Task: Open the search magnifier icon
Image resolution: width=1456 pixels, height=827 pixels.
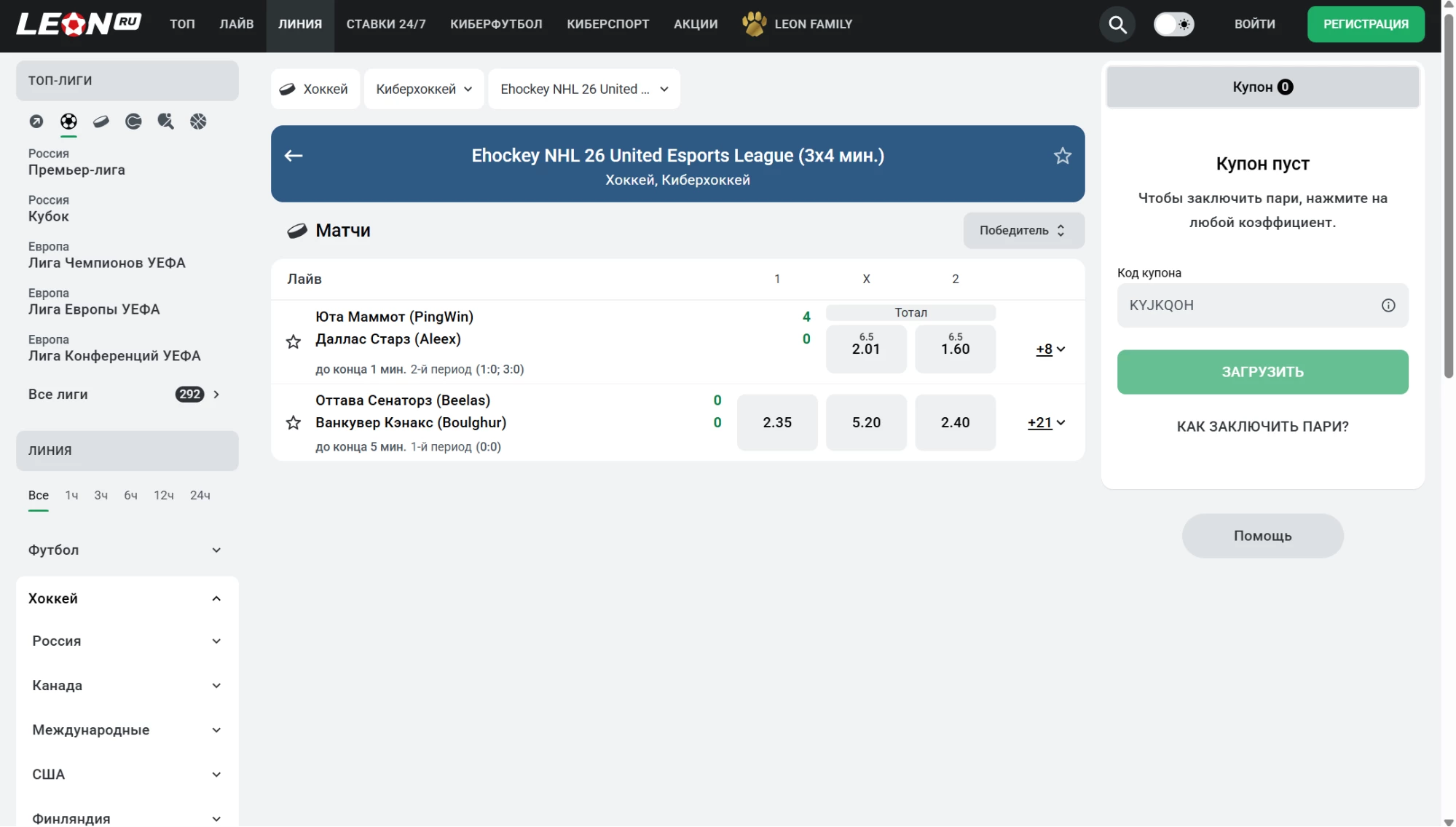Action: [x=1117, y=25]
